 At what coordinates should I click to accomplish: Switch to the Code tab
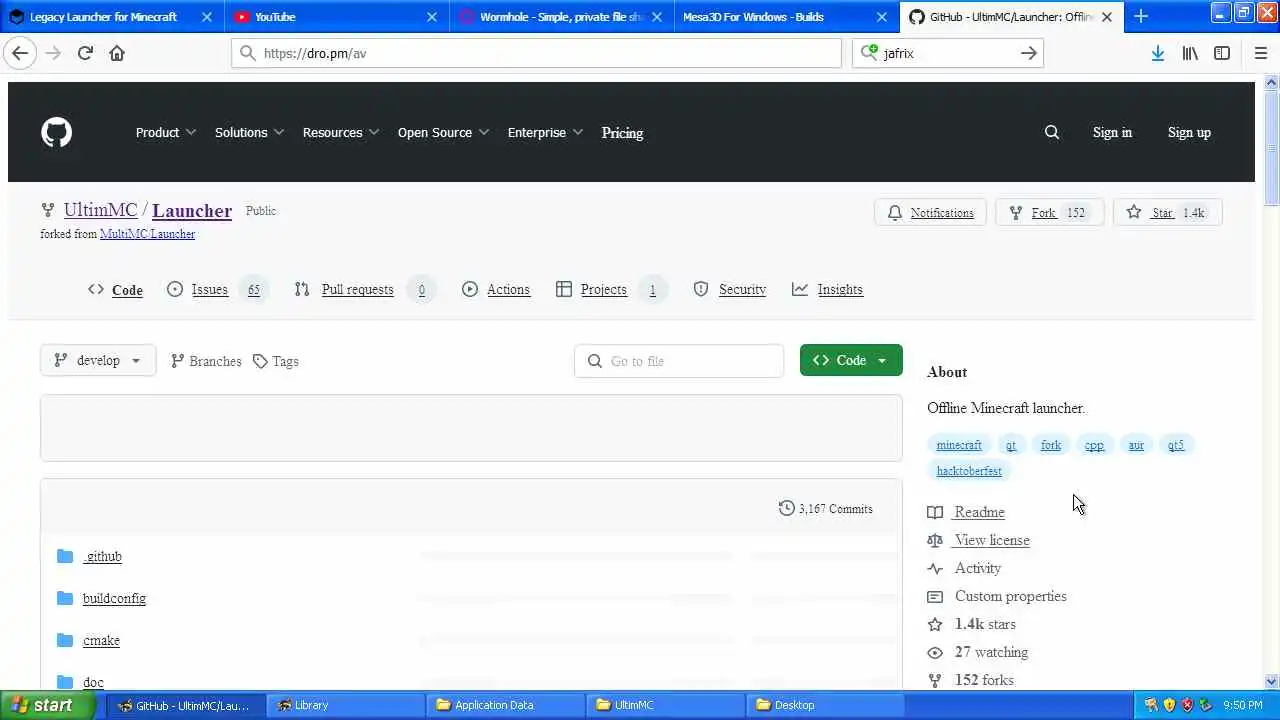pos(115,289)
